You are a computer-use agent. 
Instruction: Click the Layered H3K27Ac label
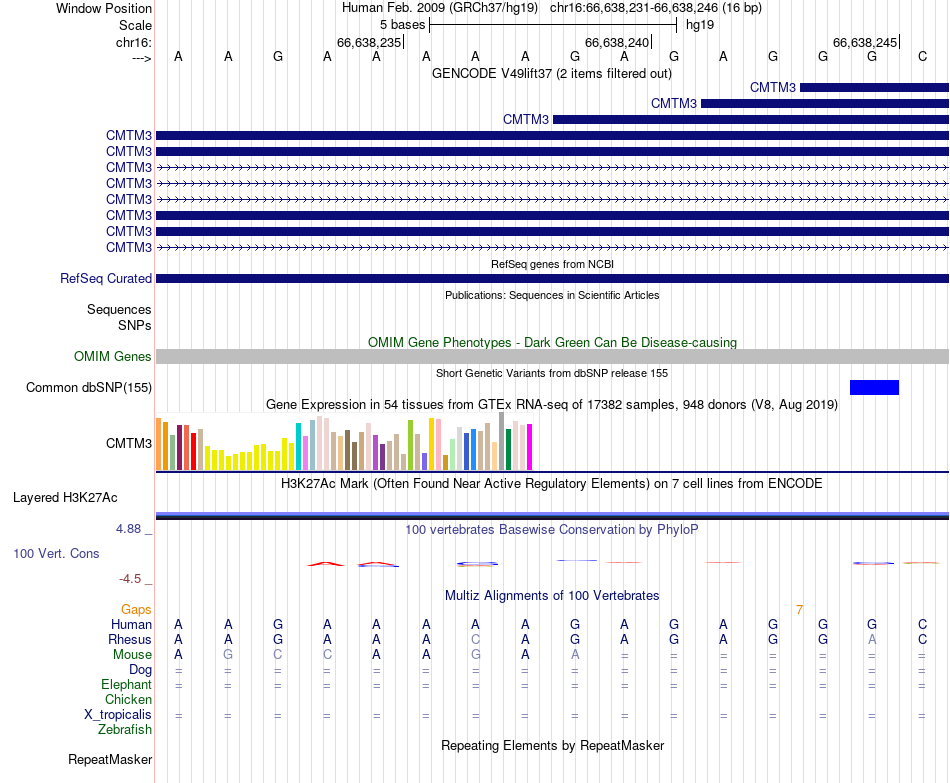65,498
